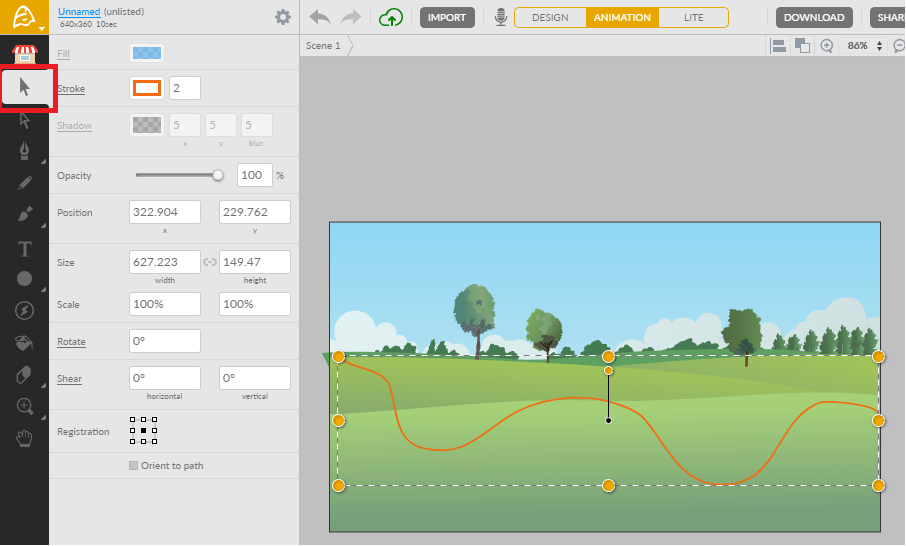
Task: Select the Pencil tool
Action: (24, 182)
